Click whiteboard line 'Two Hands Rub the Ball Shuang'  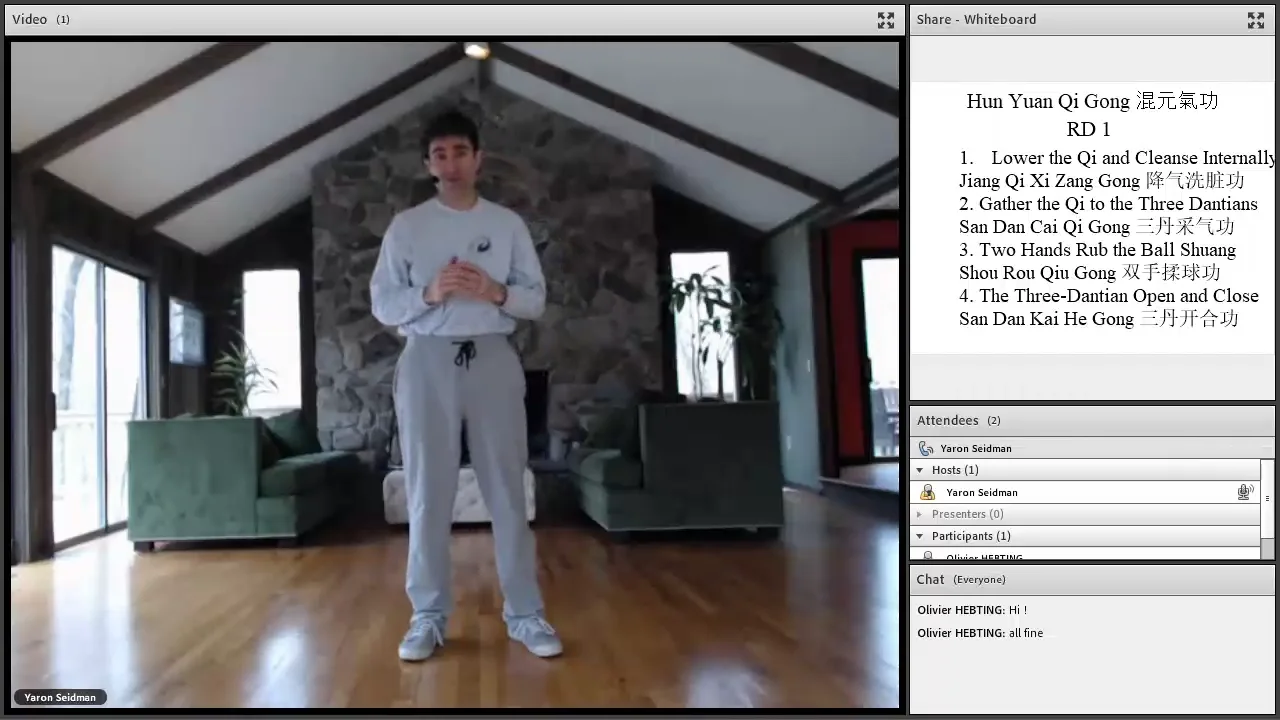[x=1107, y=250]
